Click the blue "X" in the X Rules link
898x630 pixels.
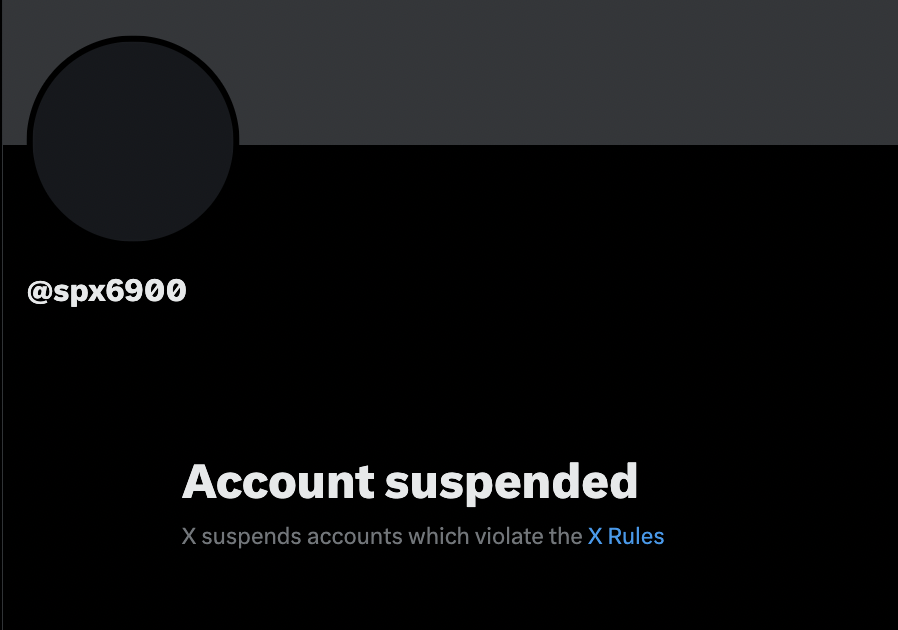click(x=595, y=537)
